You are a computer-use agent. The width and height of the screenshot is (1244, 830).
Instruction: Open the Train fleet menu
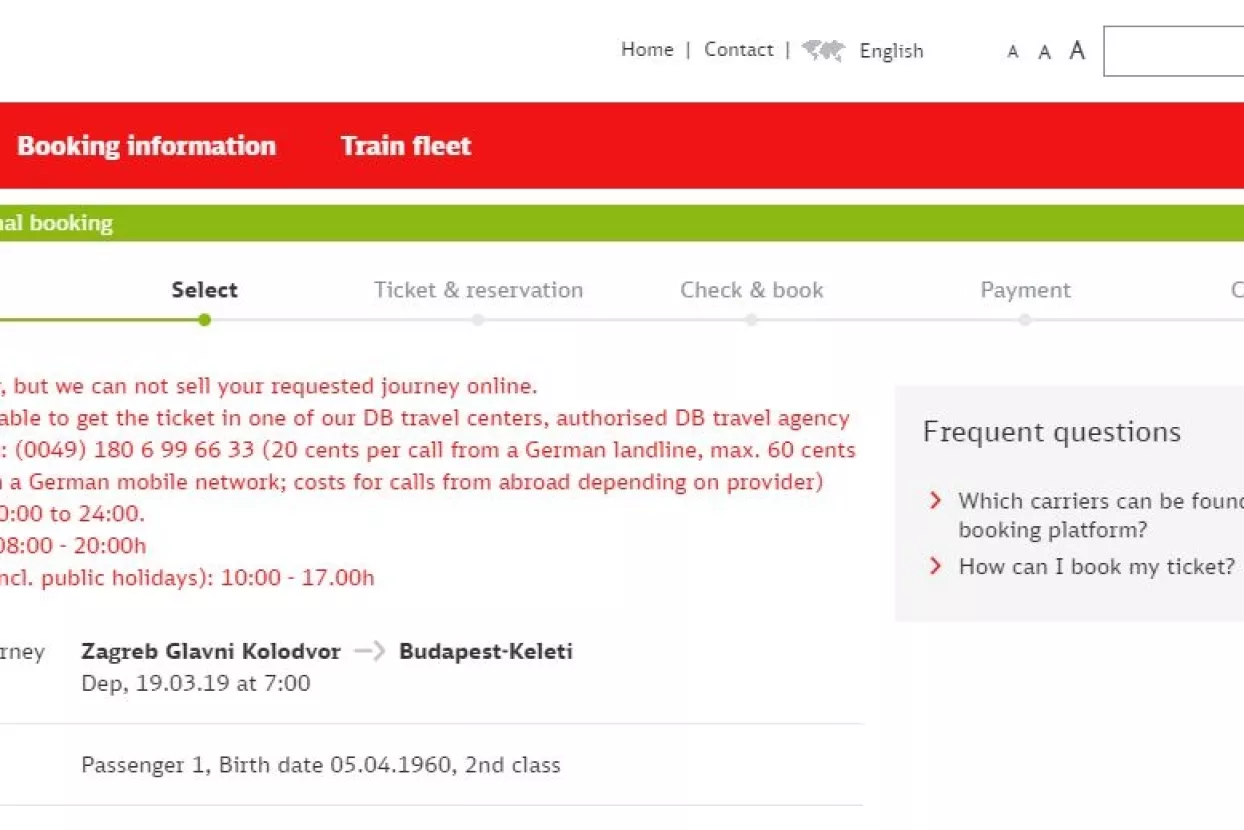406,146
